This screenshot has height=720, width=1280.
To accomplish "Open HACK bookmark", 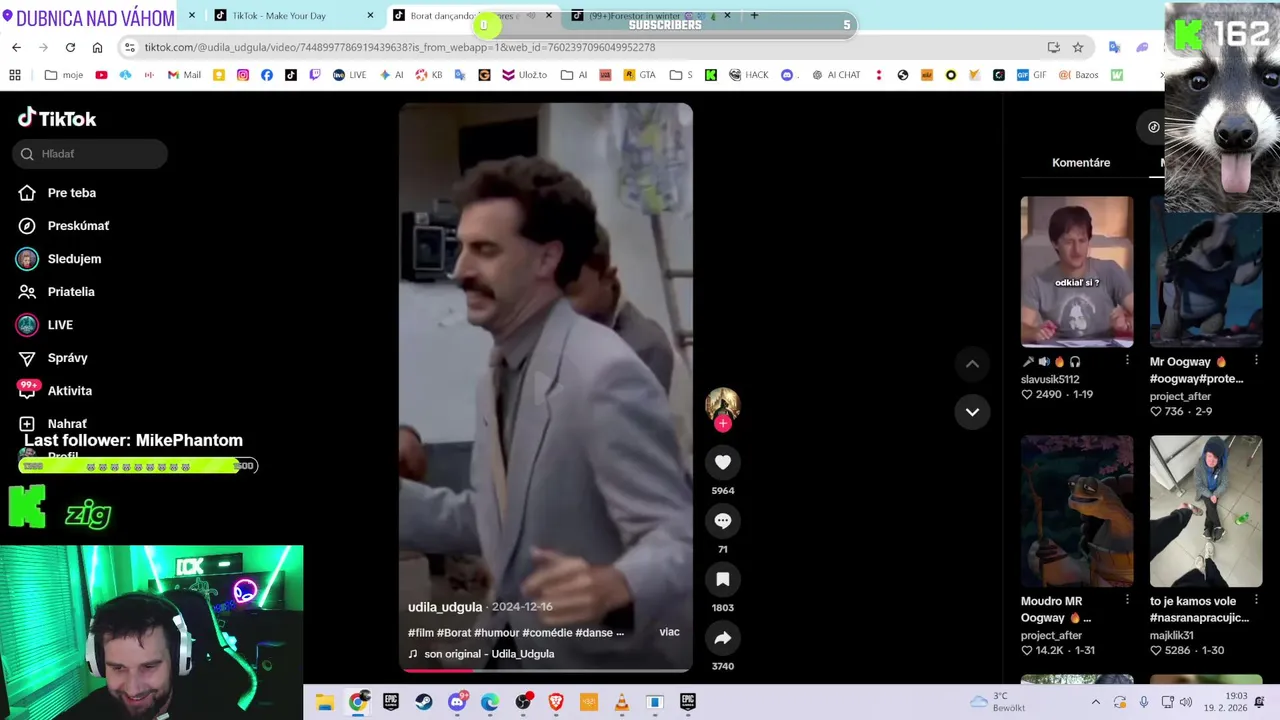I will [x=749, y=75].
